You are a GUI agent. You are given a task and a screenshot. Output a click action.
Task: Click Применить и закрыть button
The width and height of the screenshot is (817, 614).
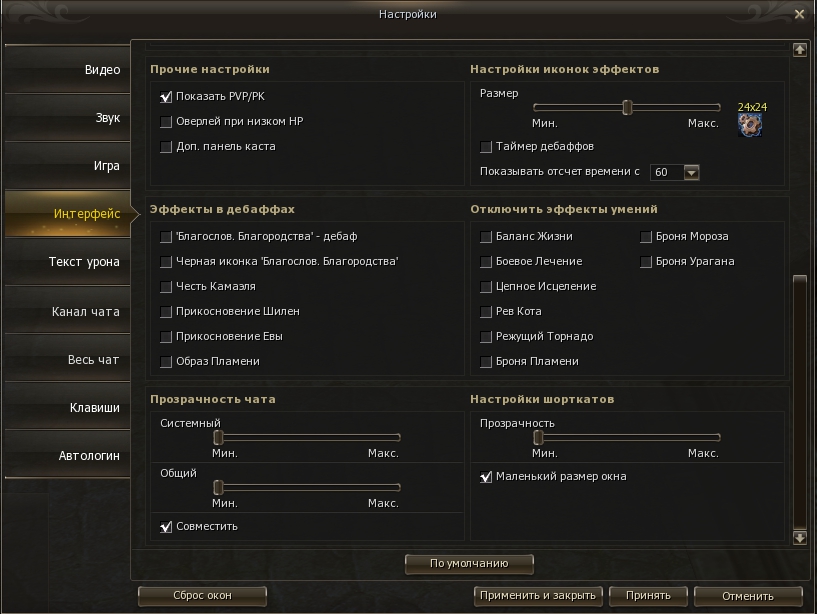pos(538,596)
